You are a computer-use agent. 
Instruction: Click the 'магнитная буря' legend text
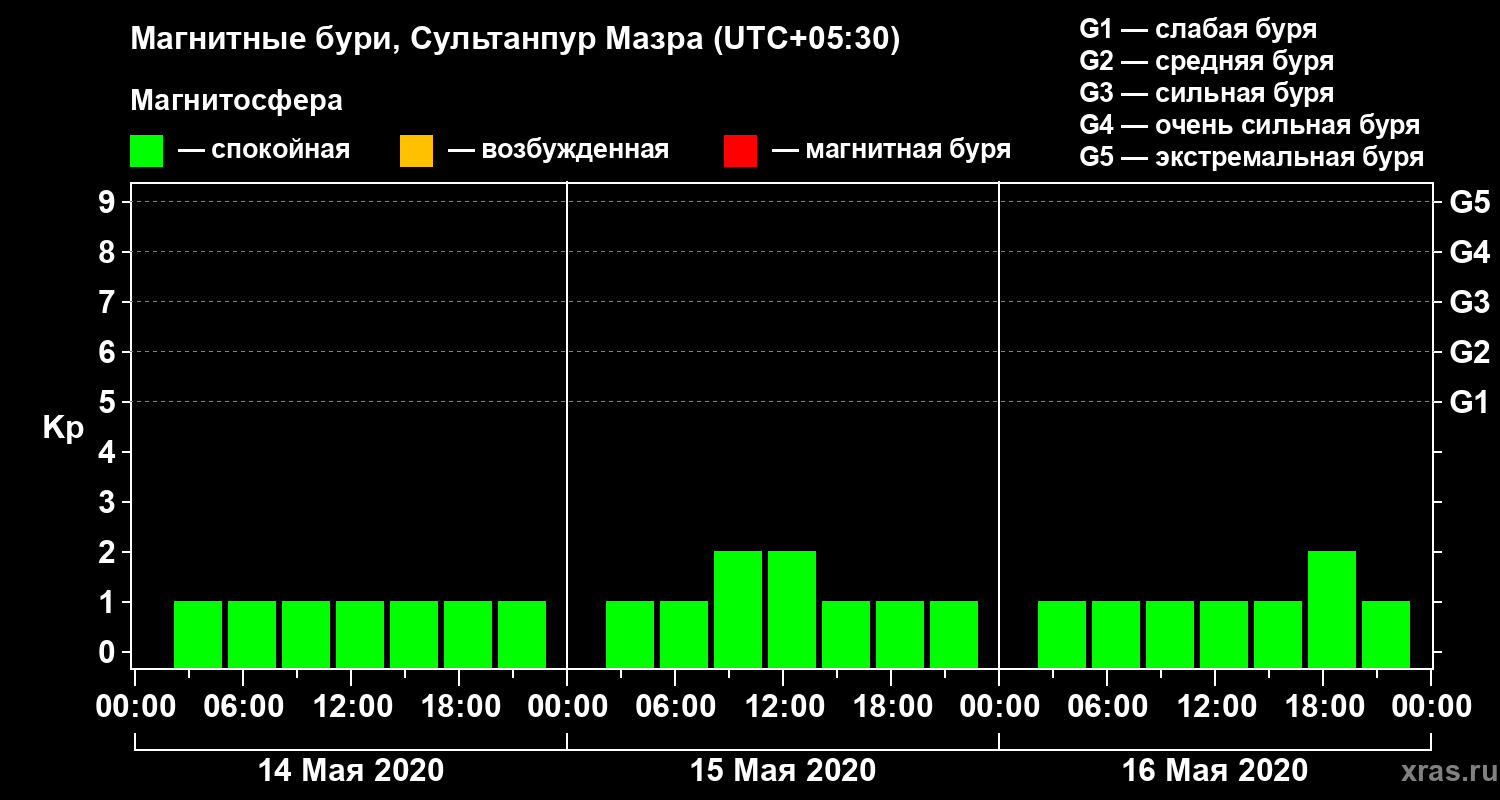(908, 151)
